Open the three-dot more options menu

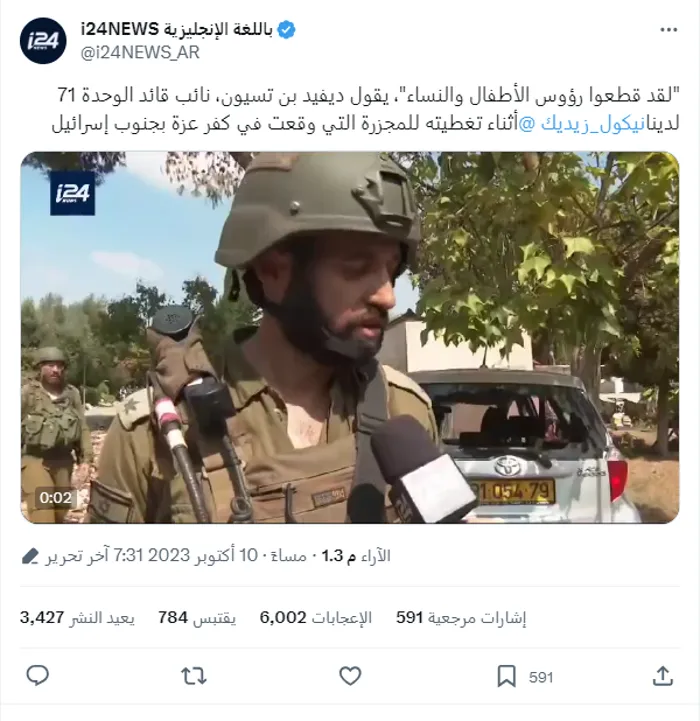pyautogui.click(x=668, y=30)
